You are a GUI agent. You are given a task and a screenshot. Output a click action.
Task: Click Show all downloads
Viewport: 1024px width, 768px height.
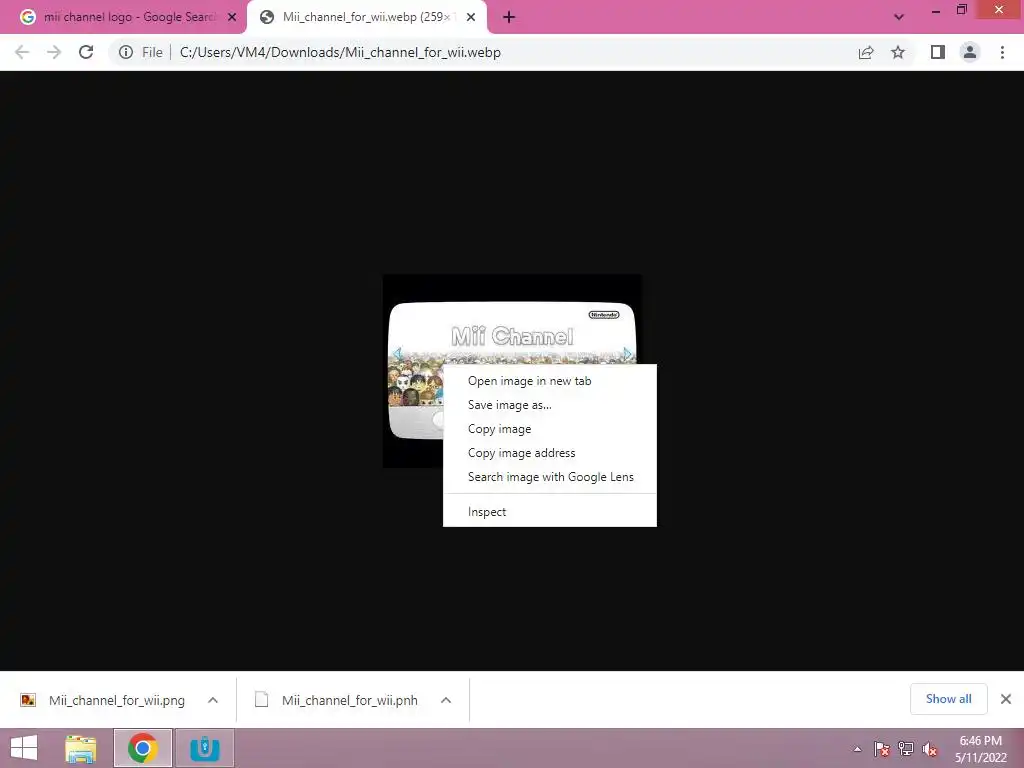pyautogui.click(x=948, y=699)
